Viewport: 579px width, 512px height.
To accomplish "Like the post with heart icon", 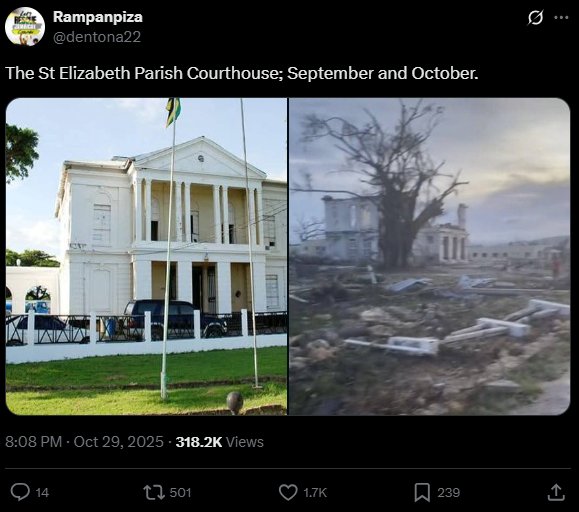I will (x=288, y=492).
